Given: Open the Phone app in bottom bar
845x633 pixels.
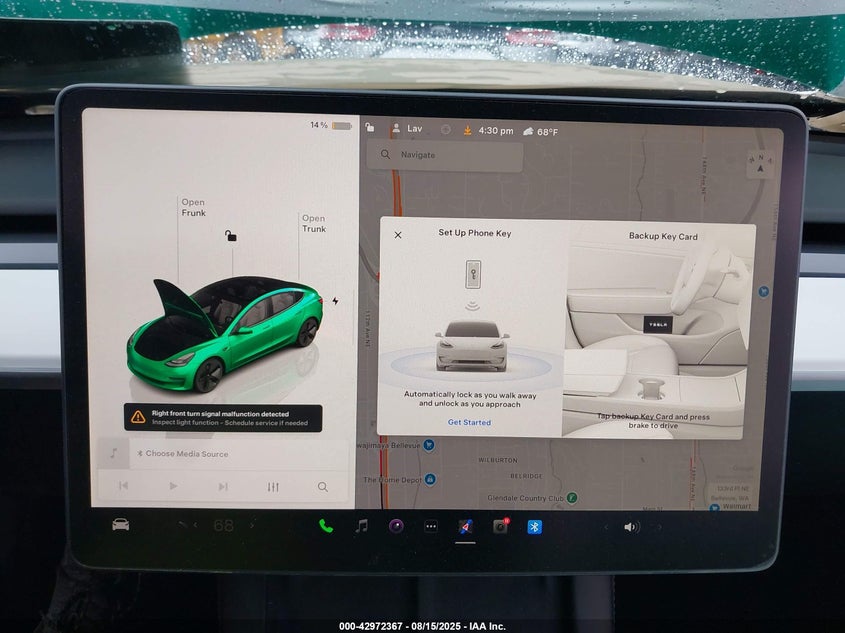Looking at the screenshot, I should coord(326,526).
